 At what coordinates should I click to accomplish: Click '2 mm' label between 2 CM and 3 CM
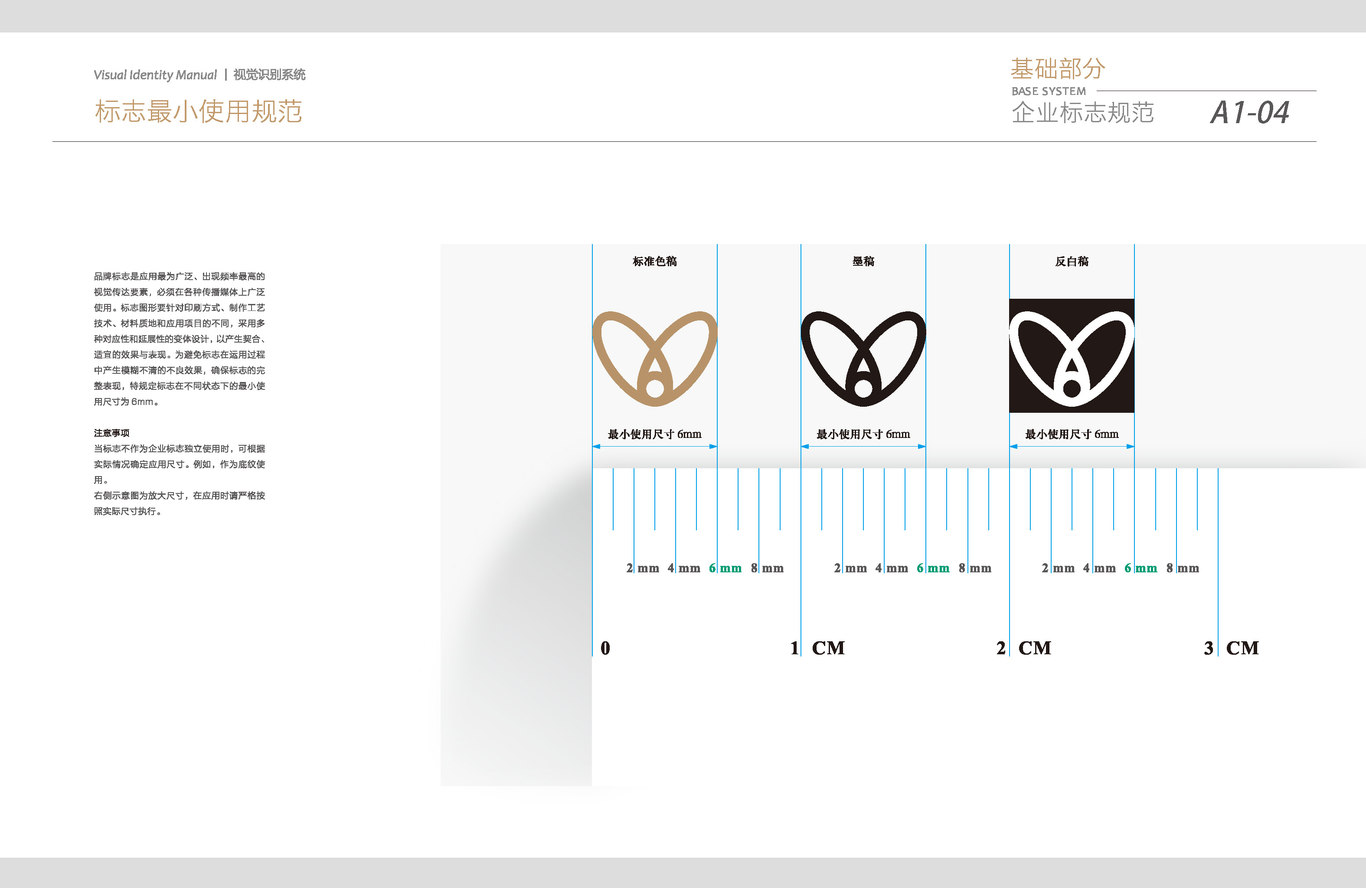(1058, 568)
